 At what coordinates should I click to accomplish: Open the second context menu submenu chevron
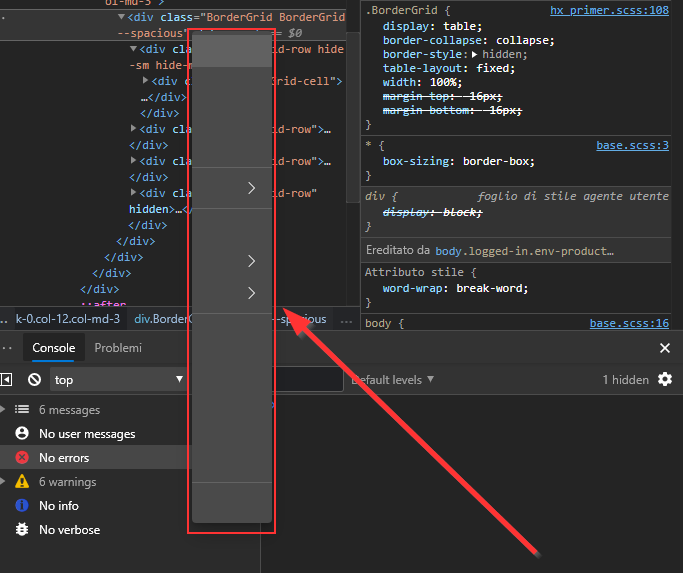click(251, 261)
